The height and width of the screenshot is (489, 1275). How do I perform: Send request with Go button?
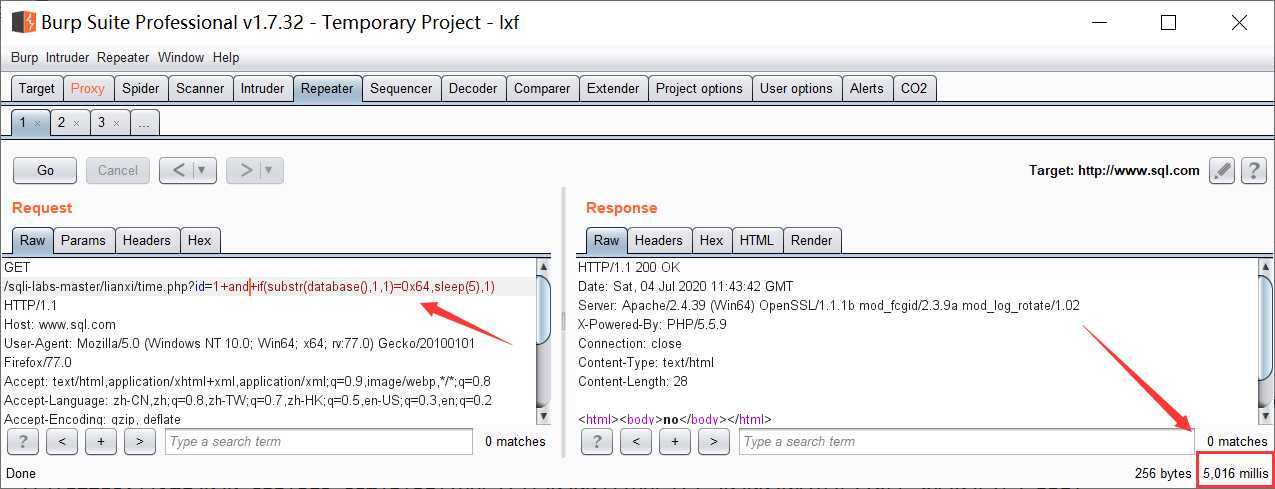point(46,170)
